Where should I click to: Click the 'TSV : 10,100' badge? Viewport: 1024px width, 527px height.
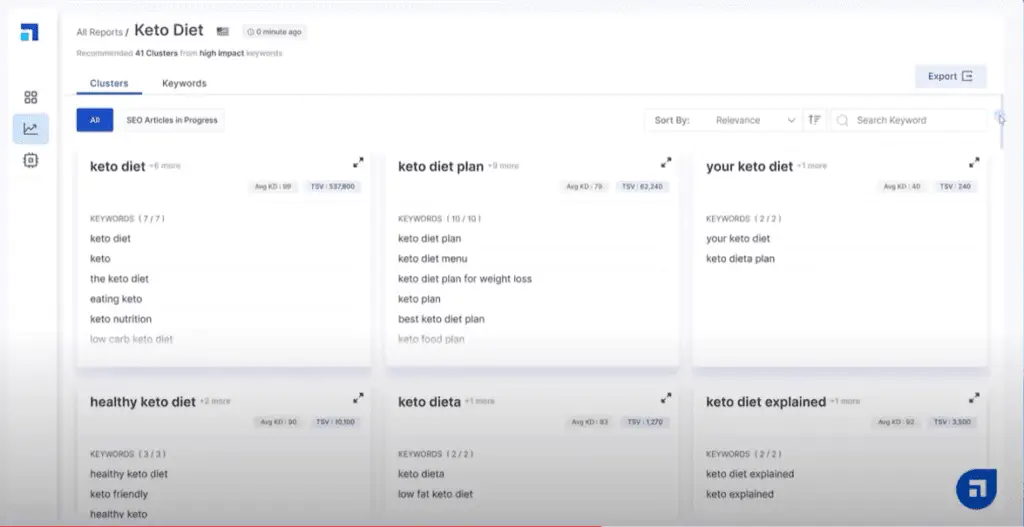335,422
